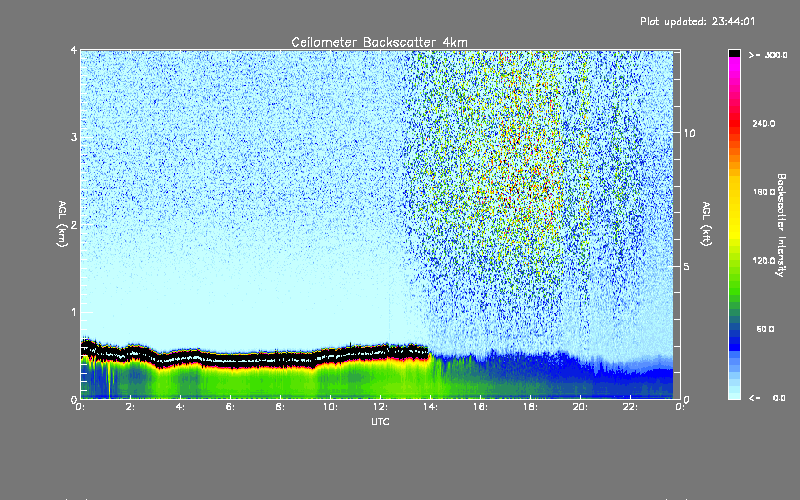Screen dimensions: 800x500
Task: Click the "4:" UTC time tick
Action: [180, 407]
